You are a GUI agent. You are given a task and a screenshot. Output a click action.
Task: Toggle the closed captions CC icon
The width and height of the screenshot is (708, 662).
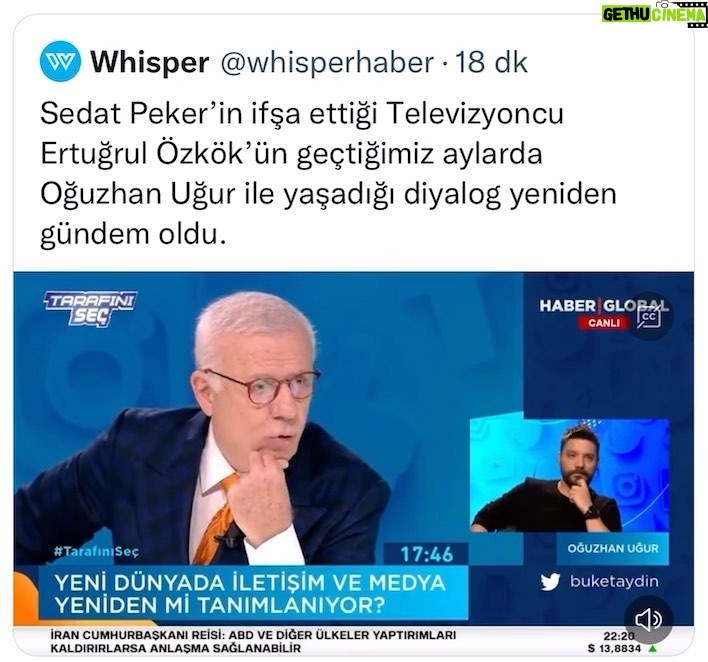point(649,317)
